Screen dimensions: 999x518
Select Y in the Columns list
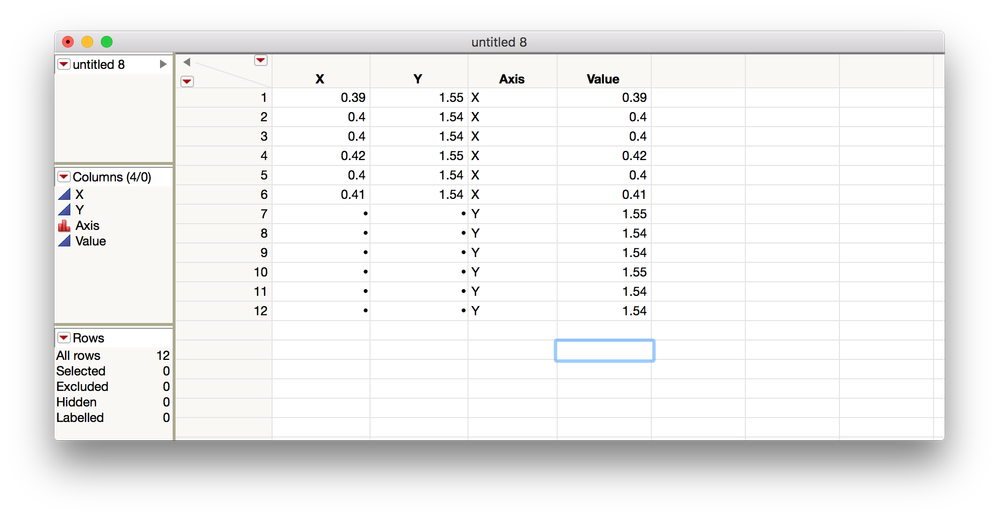80,210
